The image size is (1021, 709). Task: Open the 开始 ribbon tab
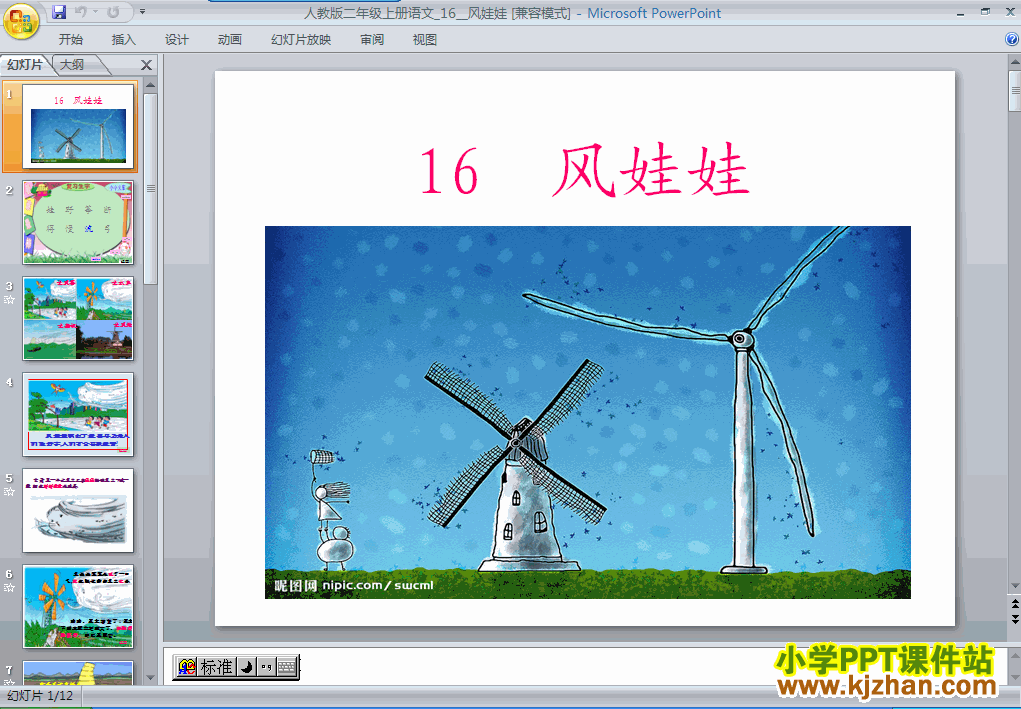(x=70, y=40)
